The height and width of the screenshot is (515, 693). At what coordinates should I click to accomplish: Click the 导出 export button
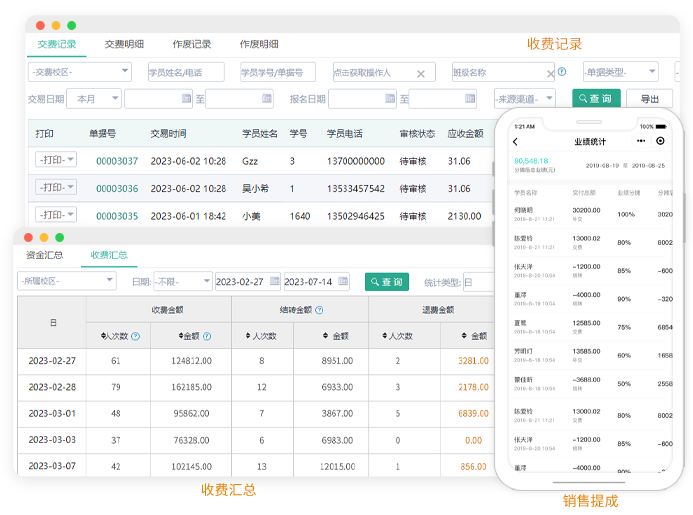click(649, 99)
